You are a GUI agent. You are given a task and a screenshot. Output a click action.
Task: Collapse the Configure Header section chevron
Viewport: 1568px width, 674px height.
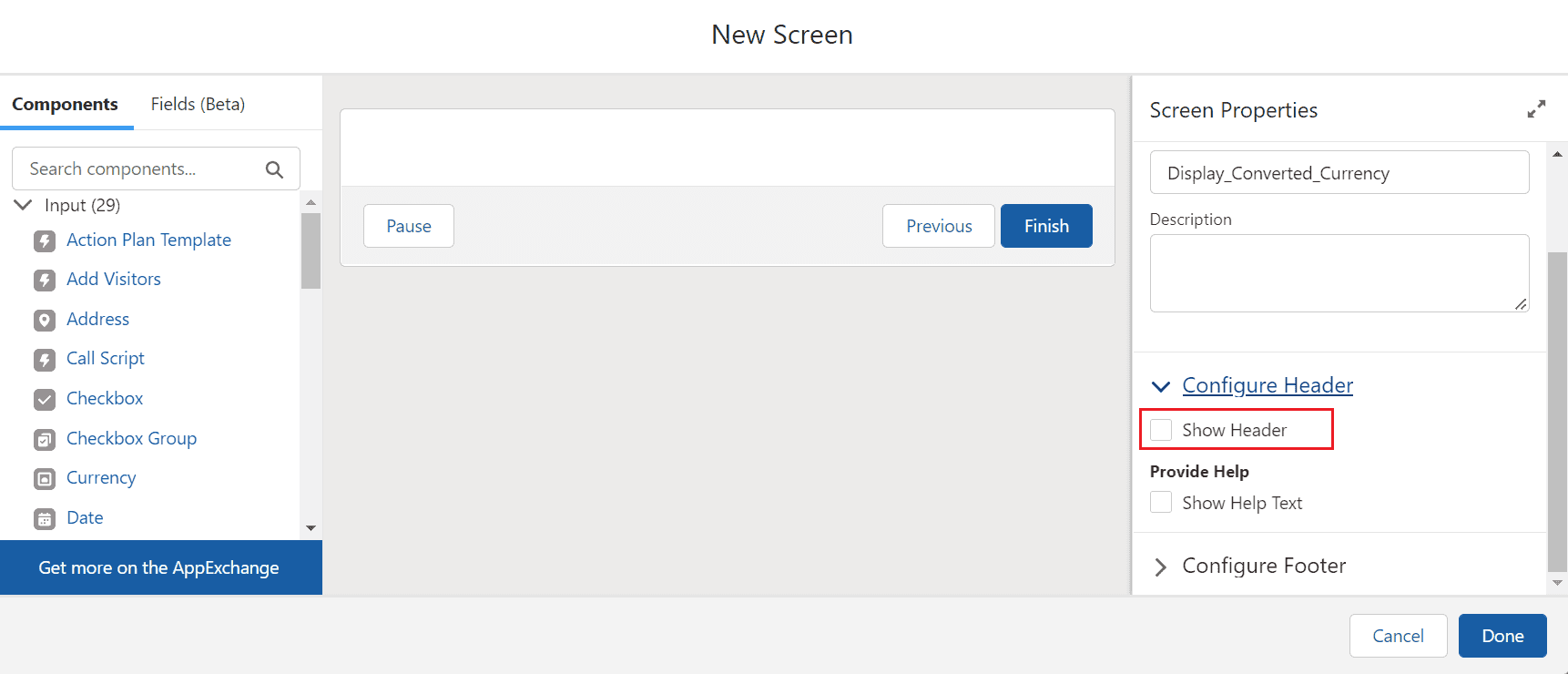tap(1161, 386)
